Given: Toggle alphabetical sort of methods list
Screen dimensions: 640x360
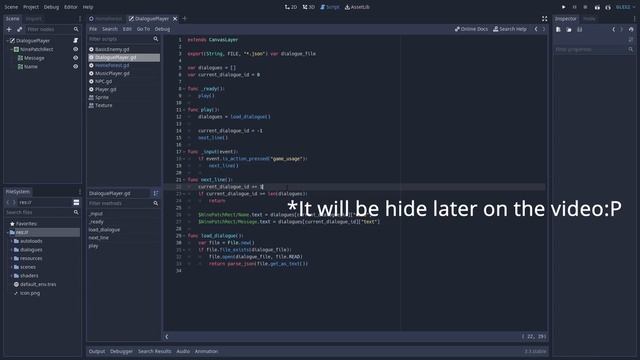Looking at the screenshot, I should (156, 193).
